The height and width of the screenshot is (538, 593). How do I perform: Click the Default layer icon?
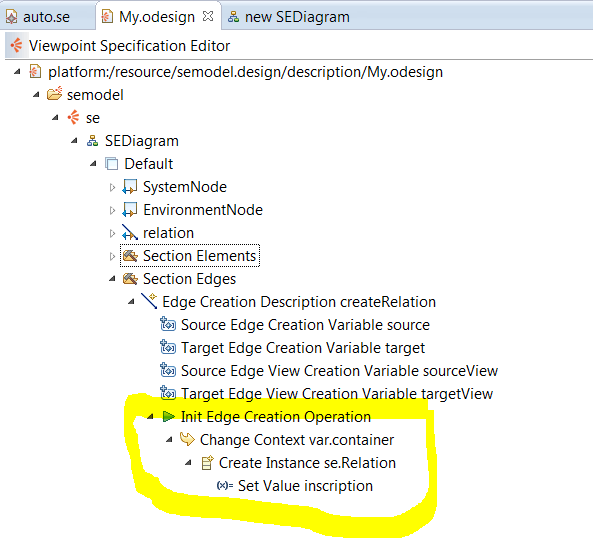pos(112,164)
